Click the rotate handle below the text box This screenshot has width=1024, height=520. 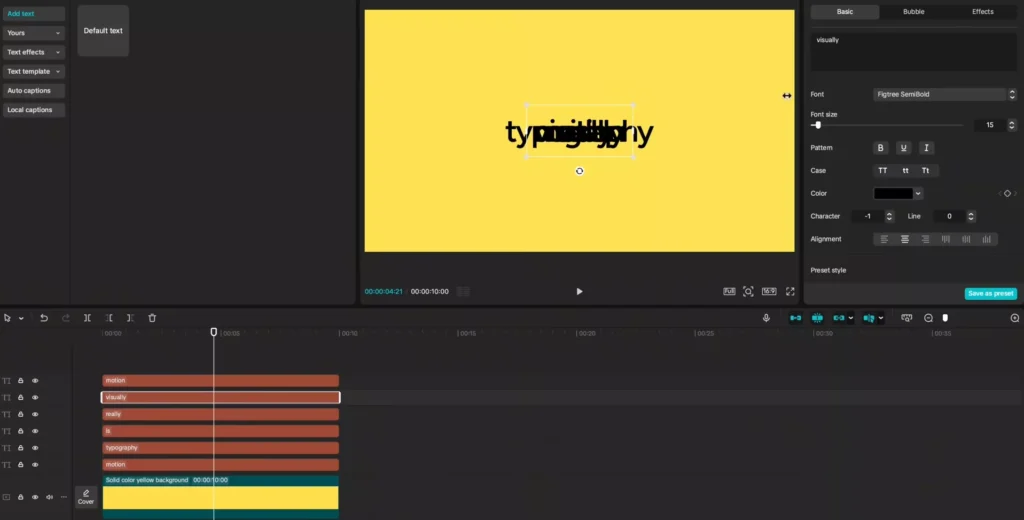coord(579,171)
